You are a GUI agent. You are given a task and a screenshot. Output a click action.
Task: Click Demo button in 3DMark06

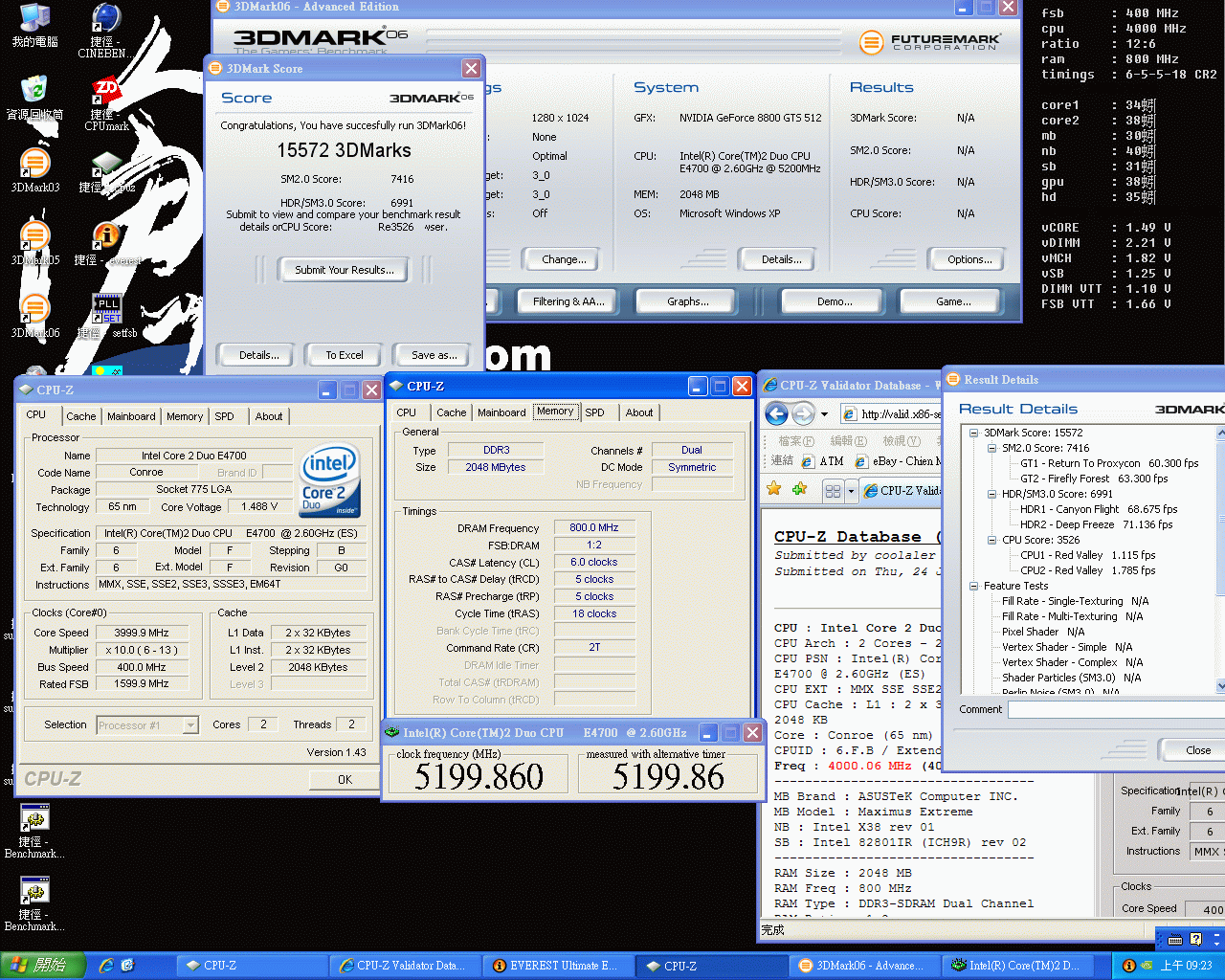tap(835, 301)
